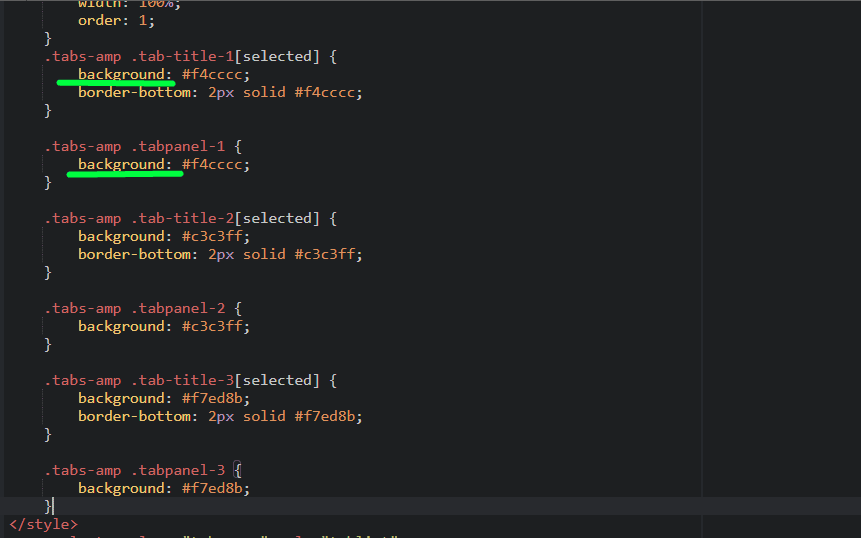Click the 'order: 1;' declaration line

click(116, 21)
